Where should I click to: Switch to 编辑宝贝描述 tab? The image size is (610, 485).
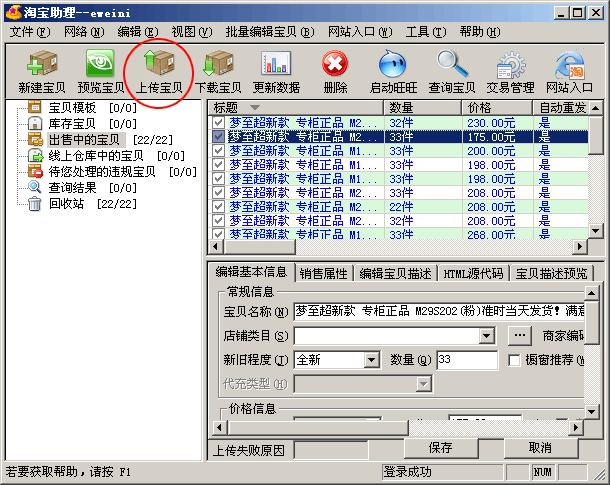click(x=396, y=273)
